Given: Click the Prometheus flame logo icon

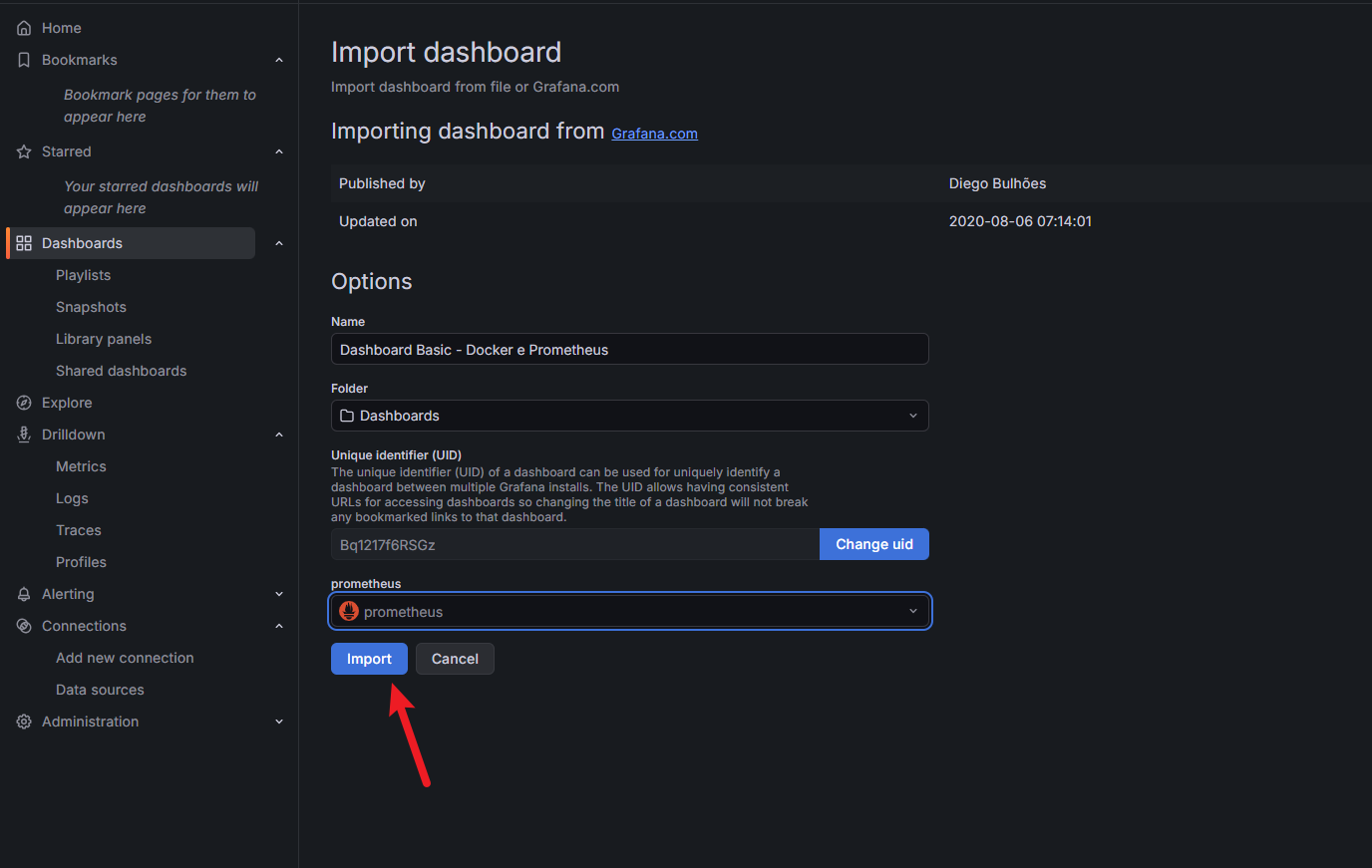Looking at the screenshot, I should (349, 611).
